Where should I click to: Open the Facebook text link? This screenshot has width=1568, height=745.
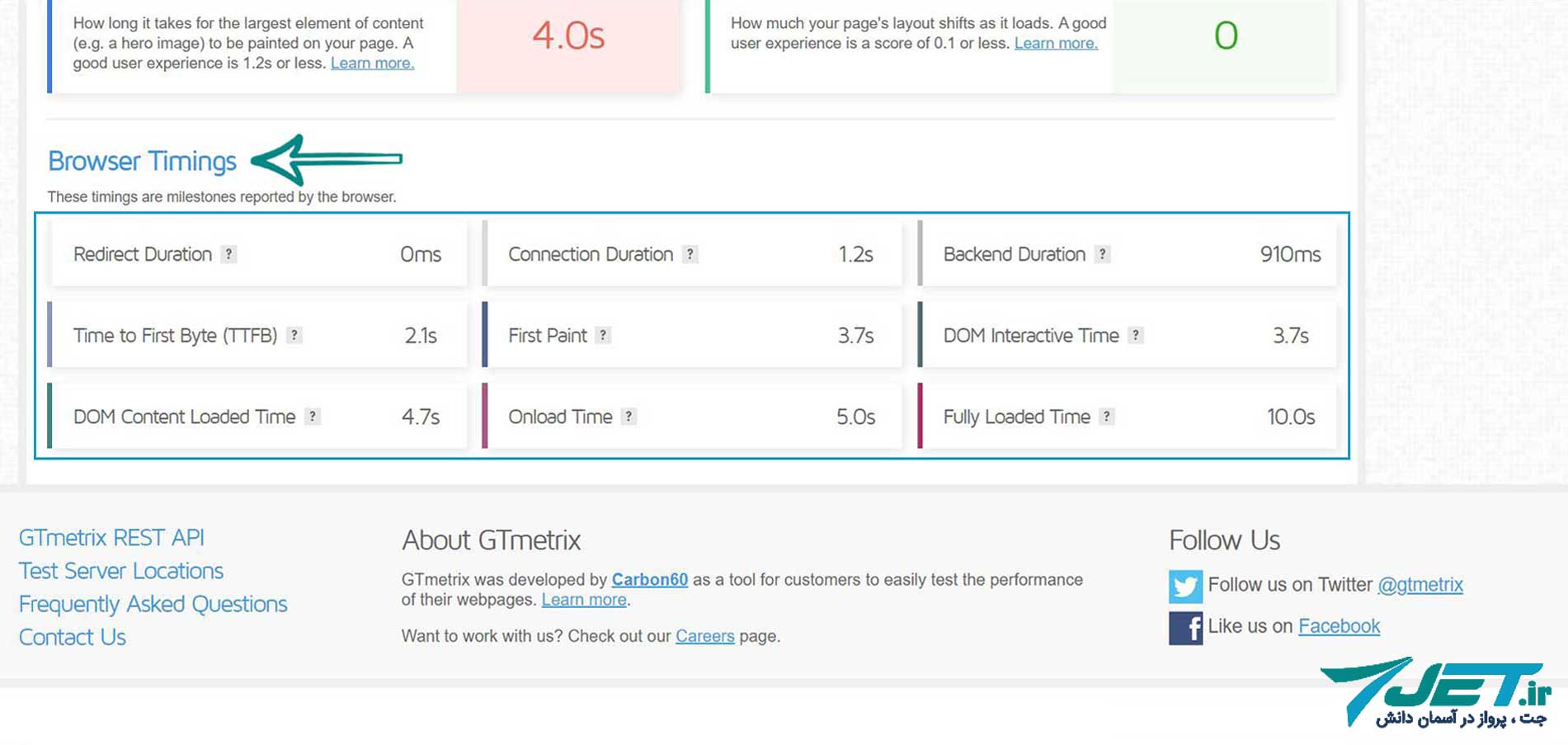click(1340, 626)
